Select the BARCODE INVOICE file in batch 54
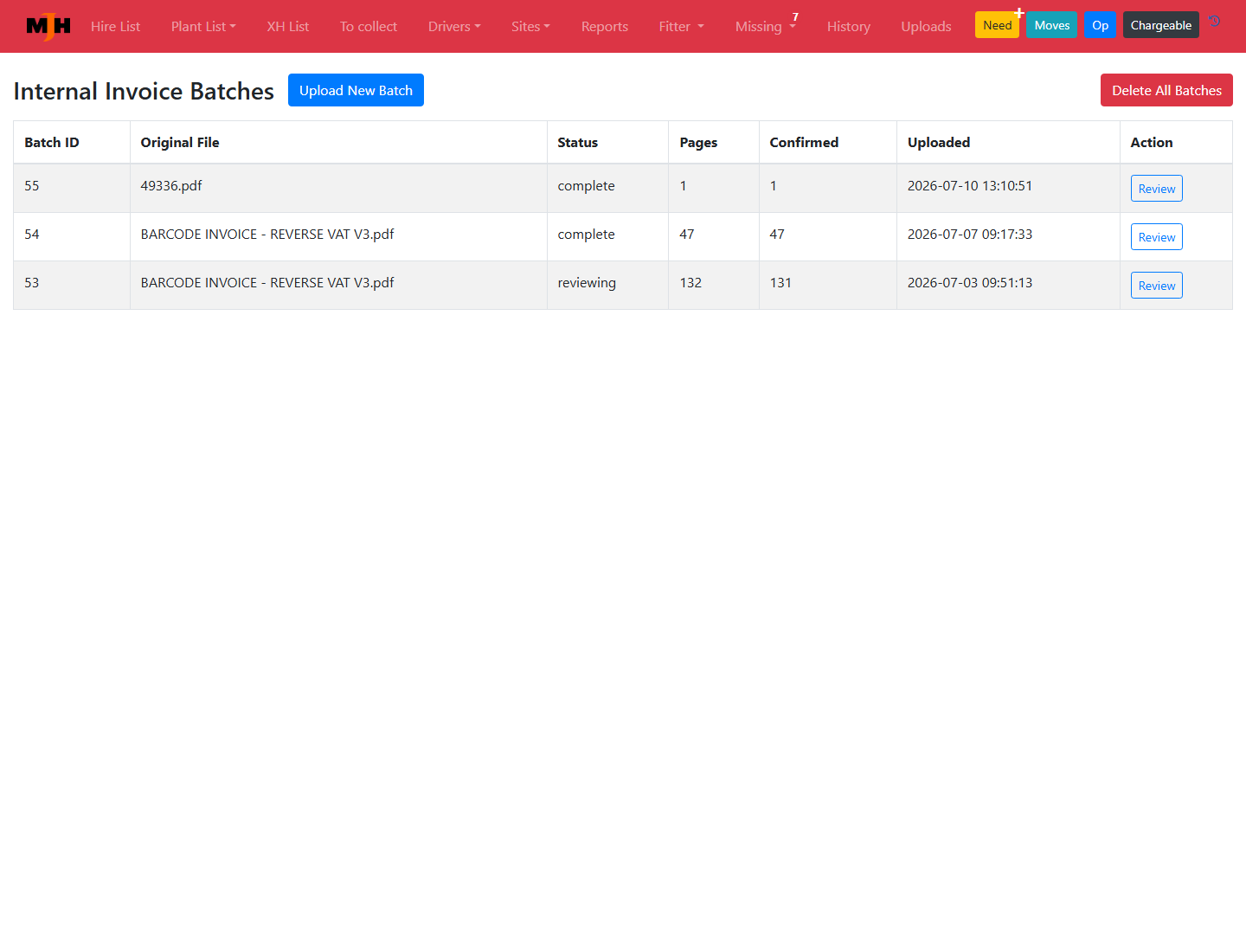This screenshot has width=1246, height=952. (267, 234)
